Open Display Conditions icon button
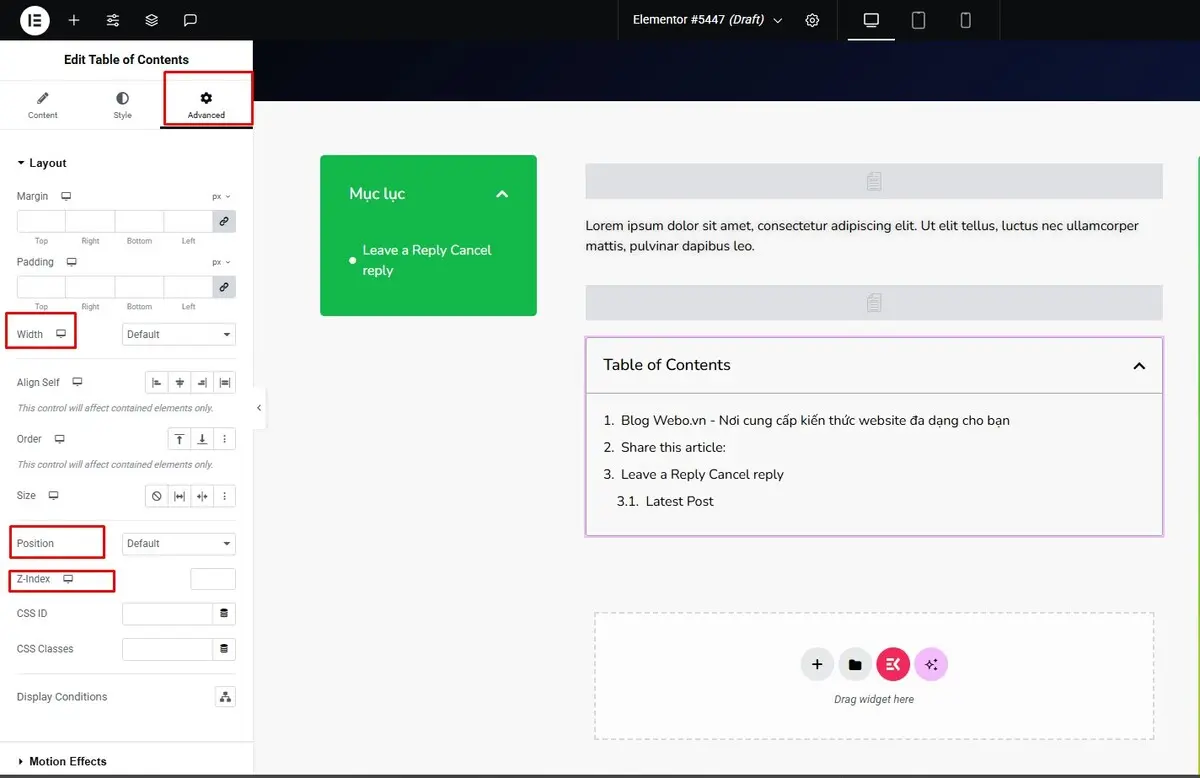Viewport: 1200px width, 778px height. [225, 697]
